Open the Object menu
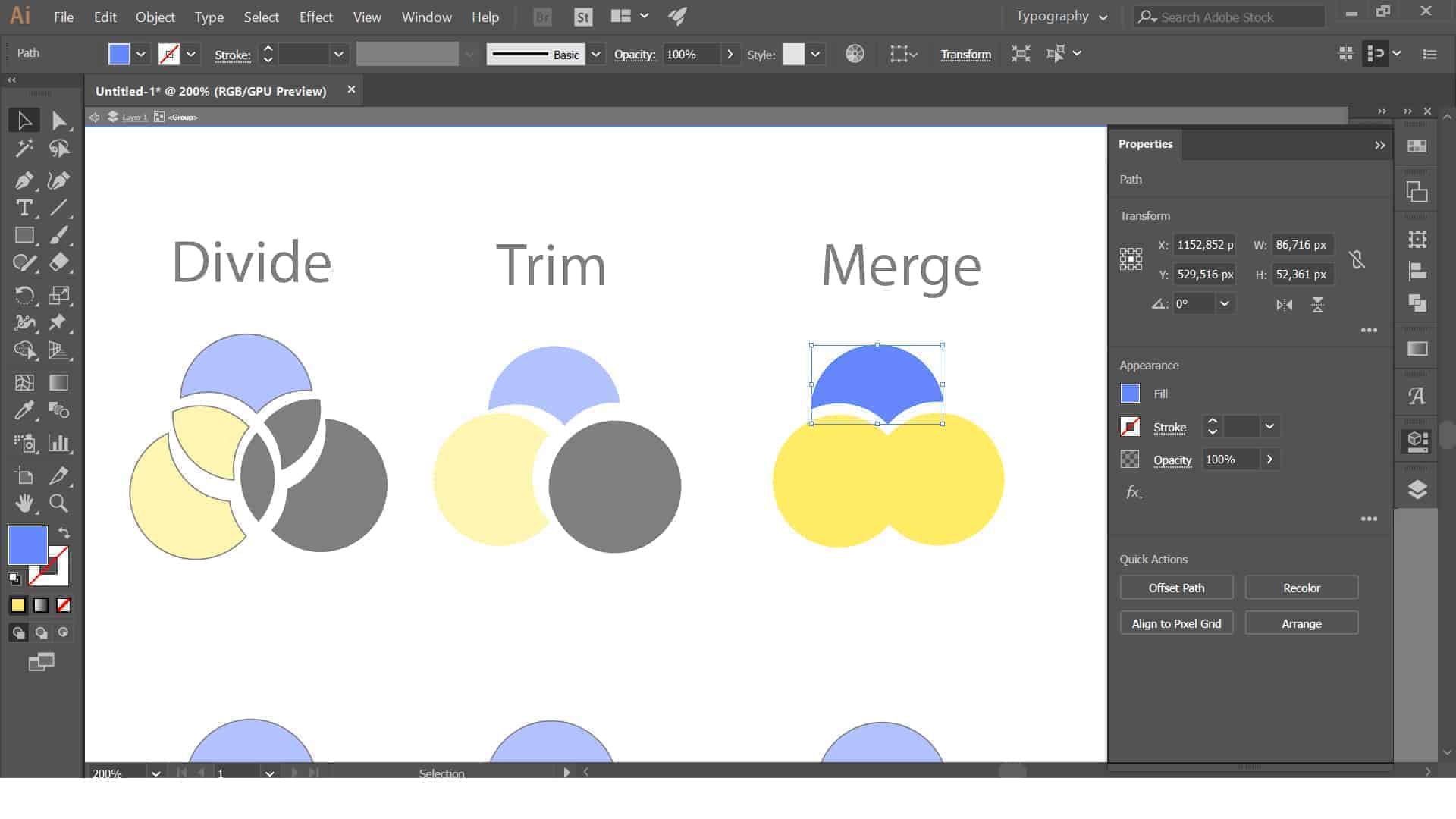Viewport: 1456px width, 819px height. (x=155, y=17)
